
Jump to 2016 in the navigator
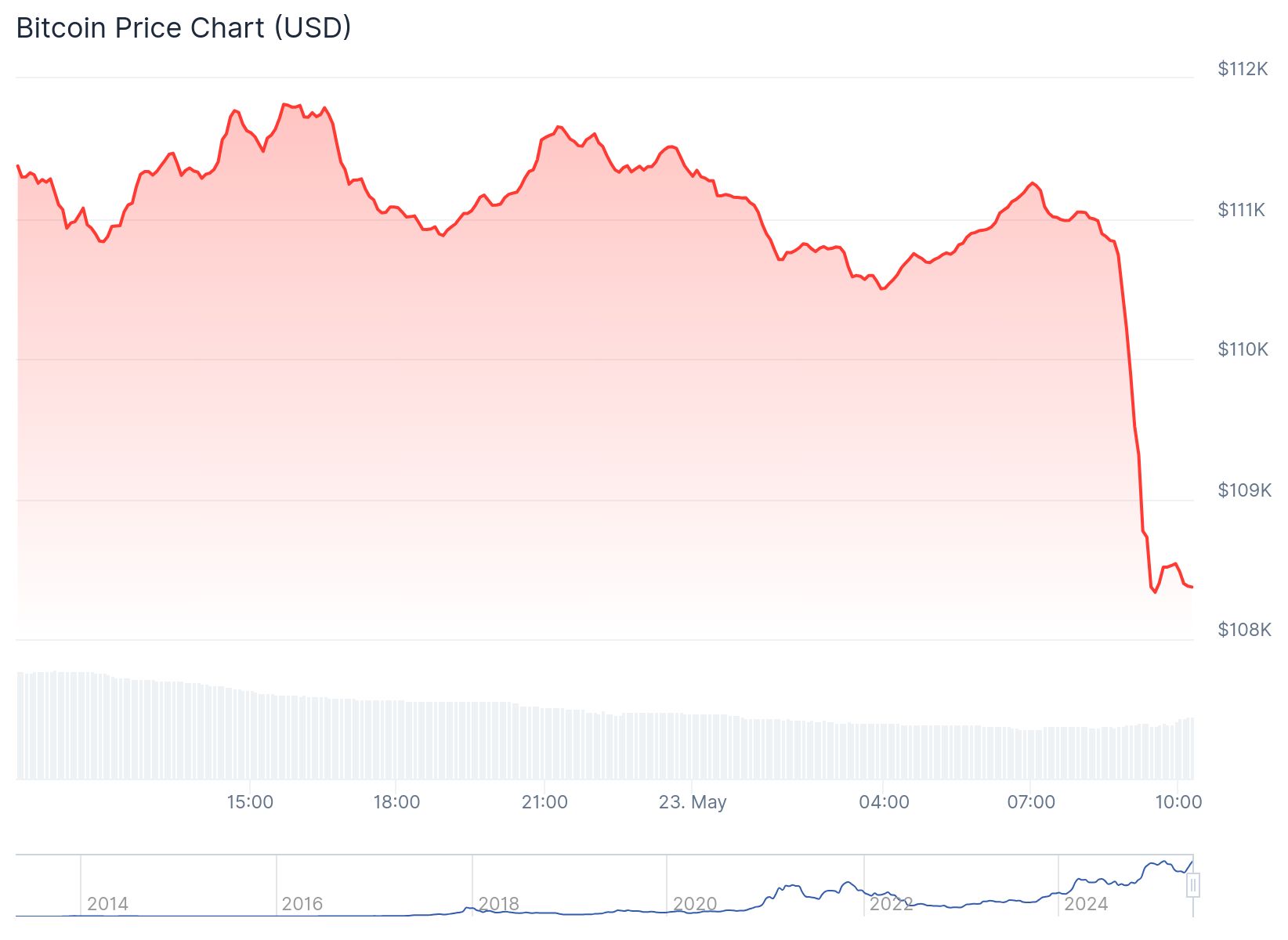(302, 904)
